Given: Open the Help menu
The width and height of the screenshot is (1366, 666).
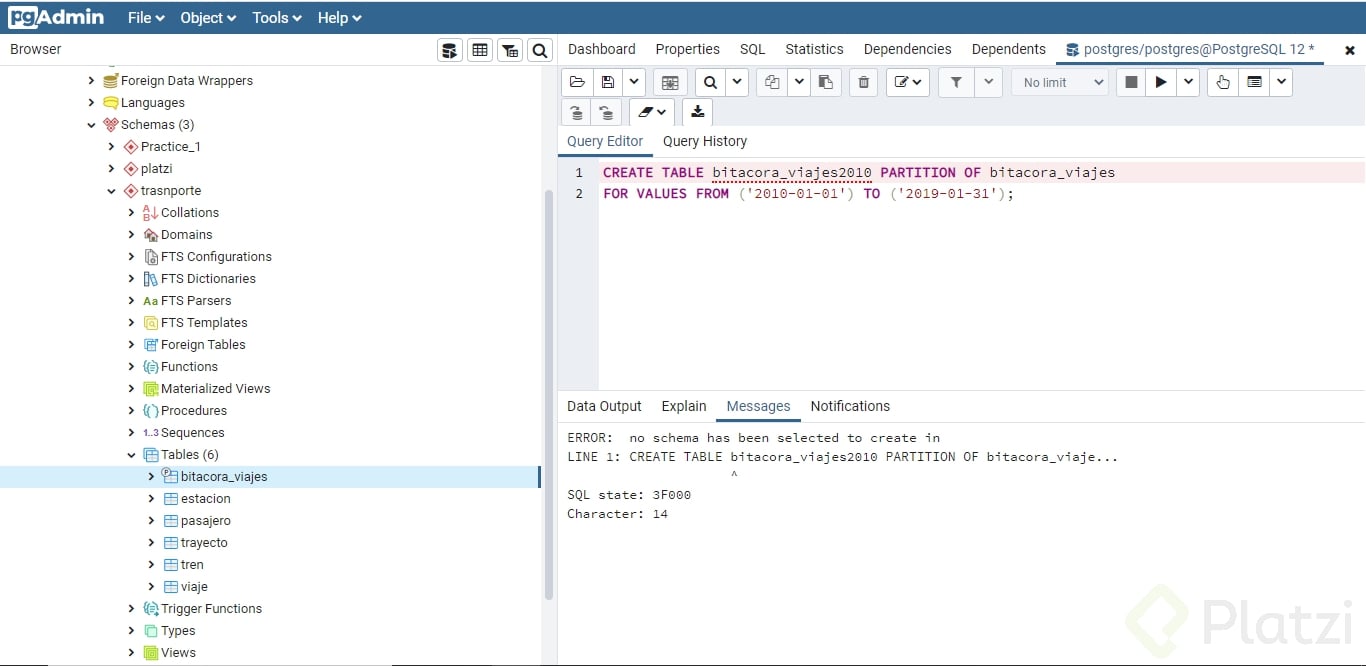Looking at the screenshot, I should pyautogui.click(x=339, y=18).
